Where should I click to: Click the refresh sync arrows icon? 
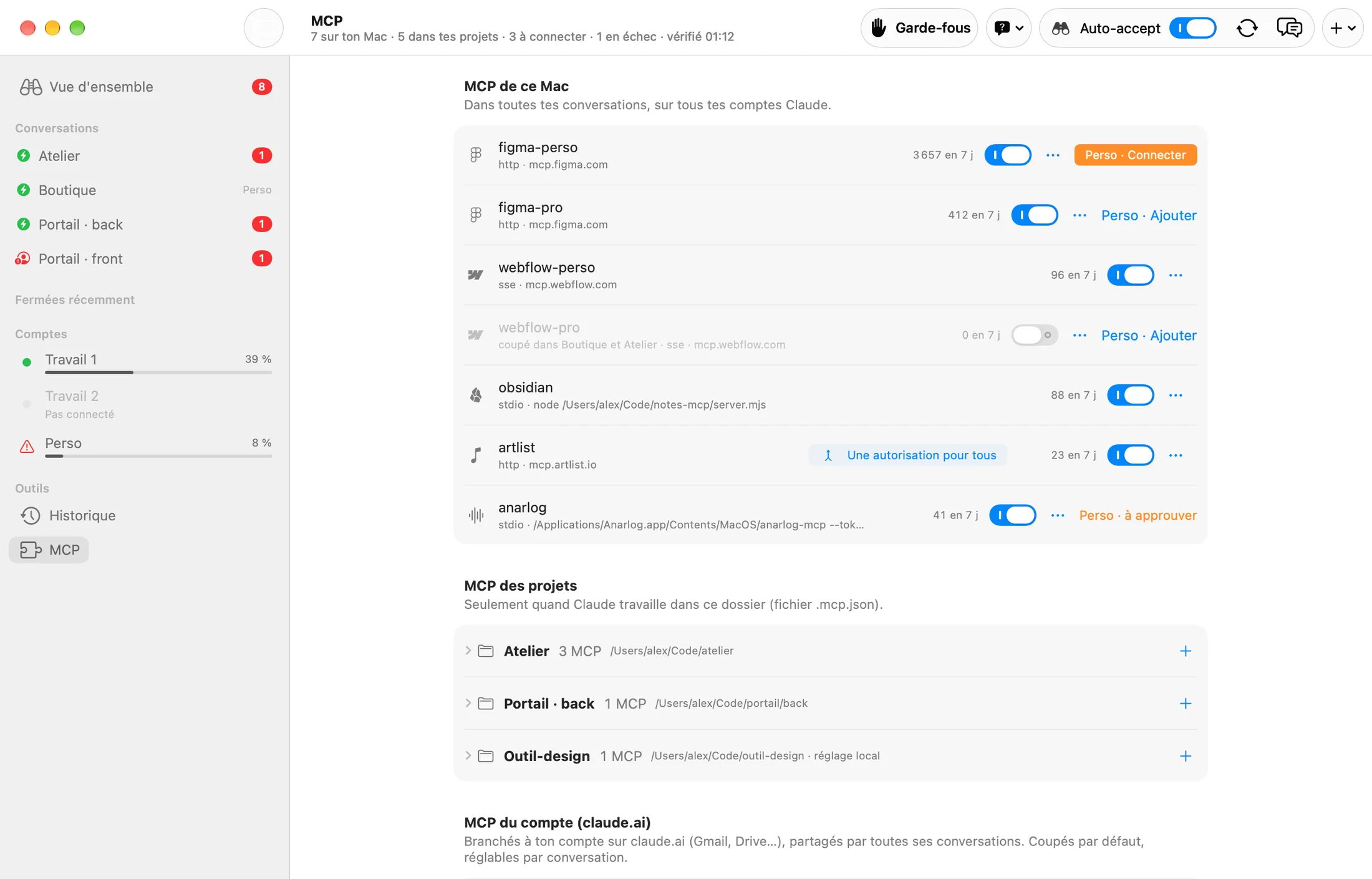point(1247,28)
